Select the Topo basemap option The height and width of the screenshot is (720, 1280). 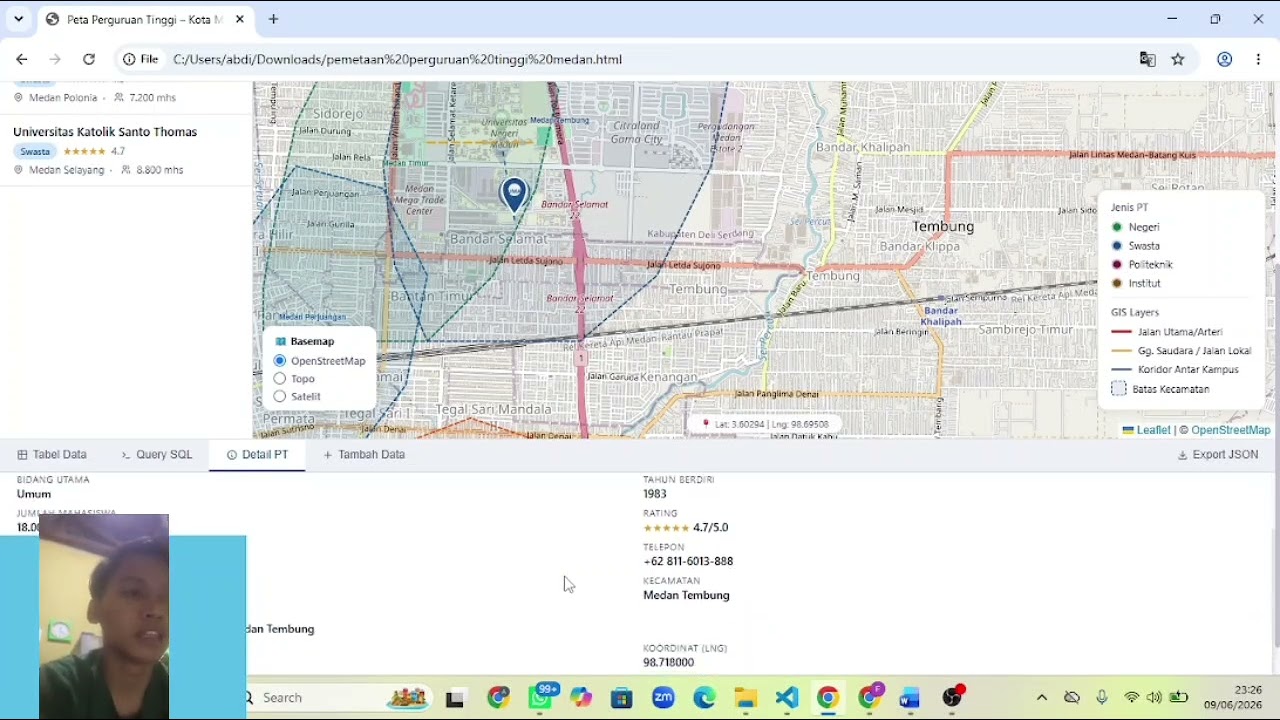(x=280, y=379)
